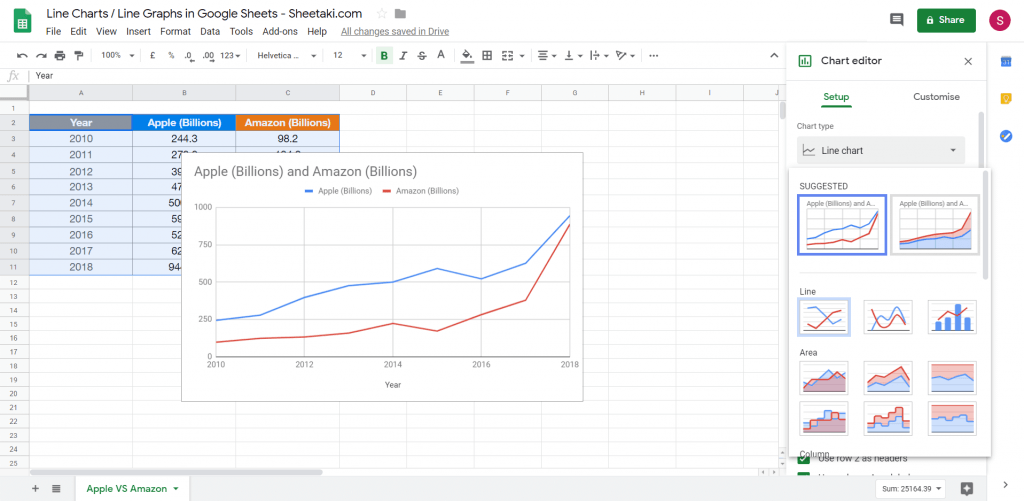Open the View menu
The image size is (1024, 501).
click(x=106, y=31)
